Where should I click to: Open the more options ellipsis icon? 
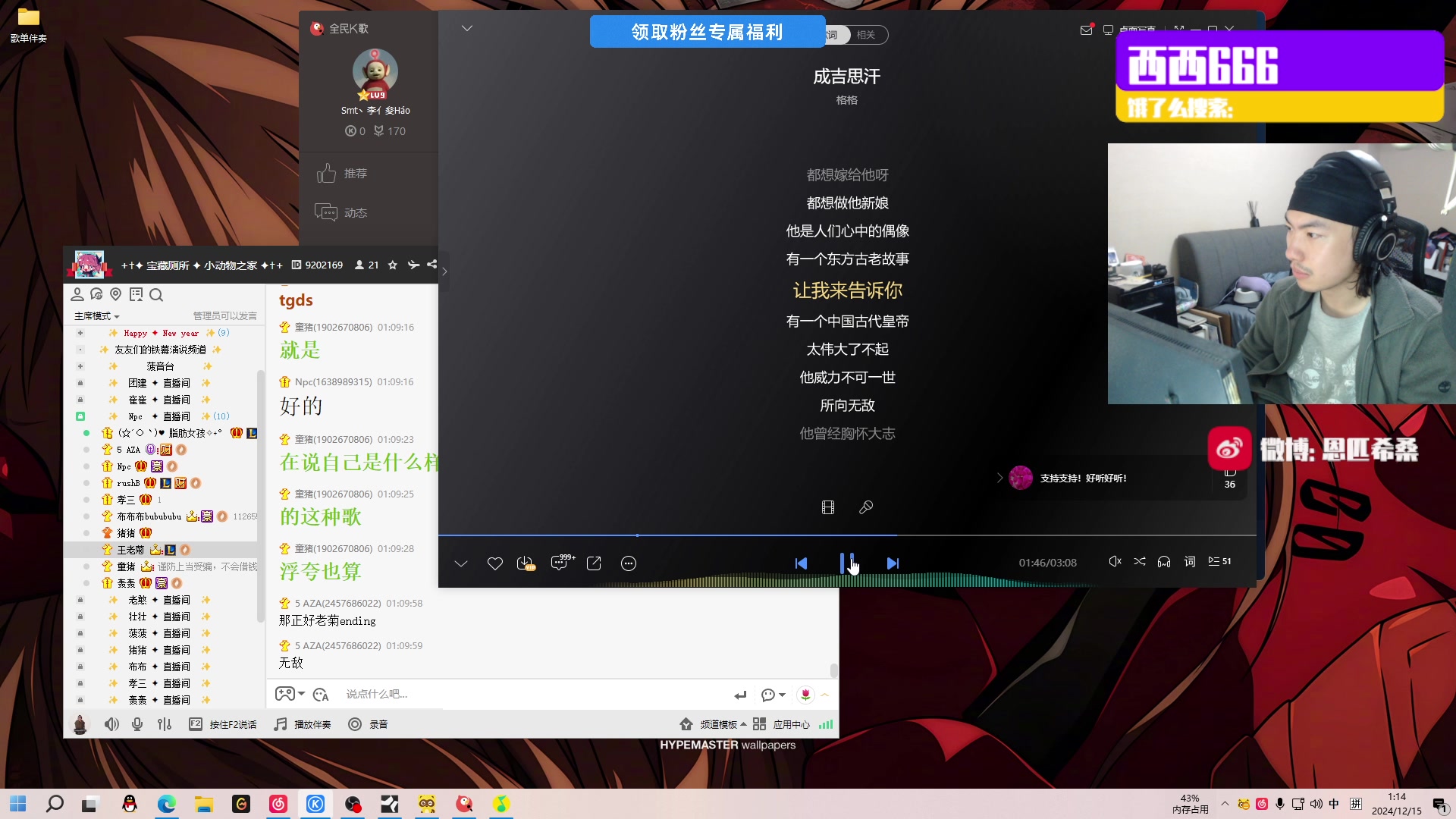click(x=629, y=563)
